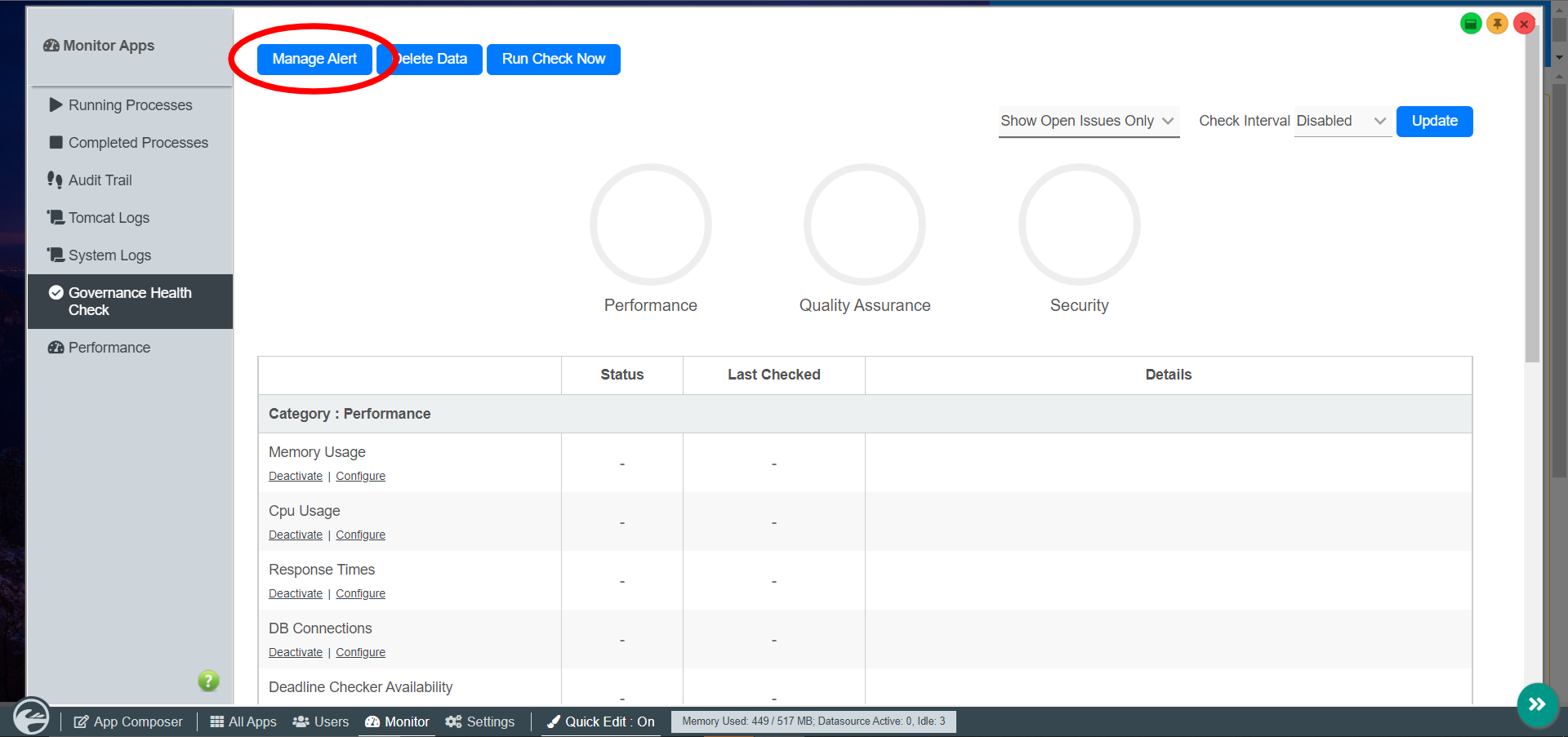The height and width of the screenshot is (737, 1568).
Task: Open the Show Open Issues Only dropdown
Action: 1088,121
